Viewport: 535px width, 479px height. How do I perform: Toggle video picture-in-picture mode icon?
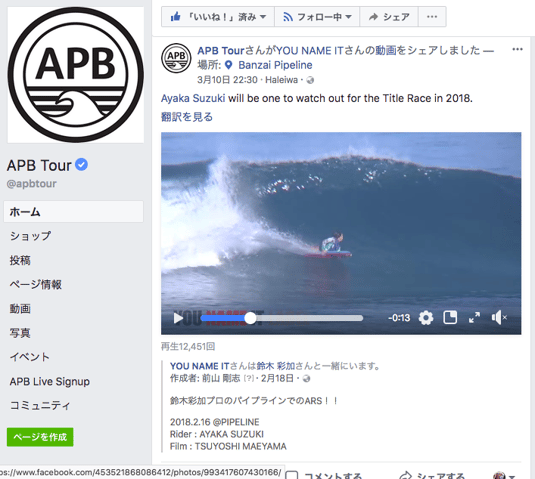450,318
